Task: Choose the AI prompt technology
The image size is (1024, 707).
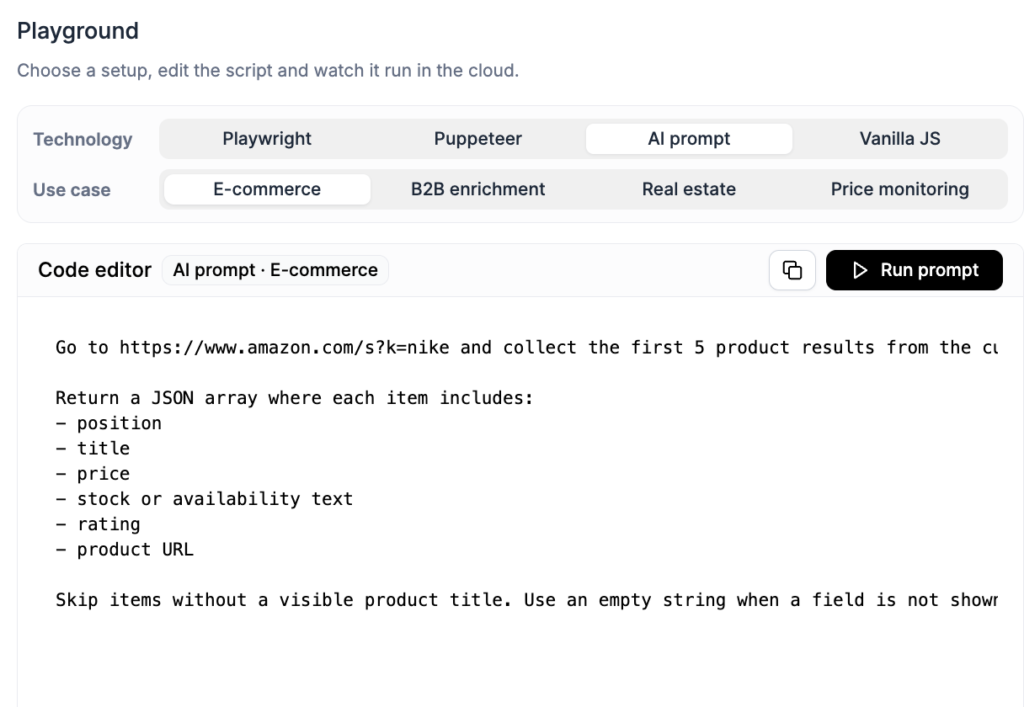Action: [689, 139]
